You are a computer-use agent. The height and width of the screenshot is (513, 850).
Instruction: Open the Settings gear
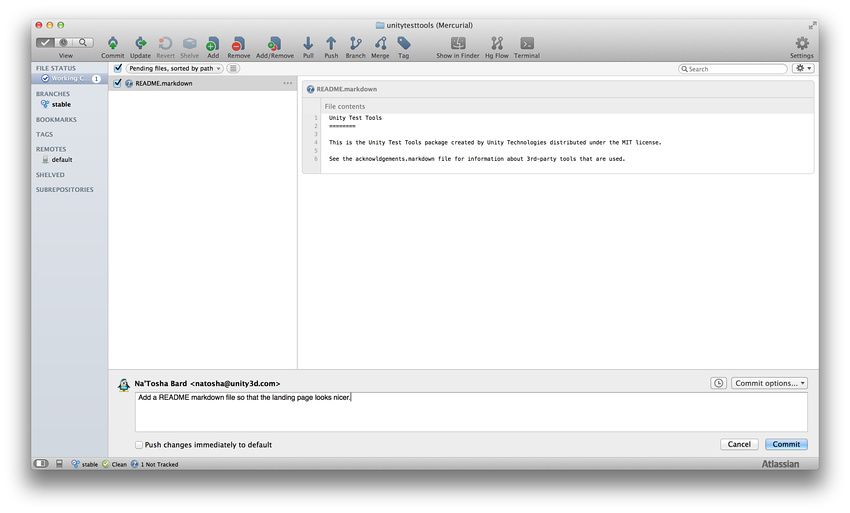point(801,44)
